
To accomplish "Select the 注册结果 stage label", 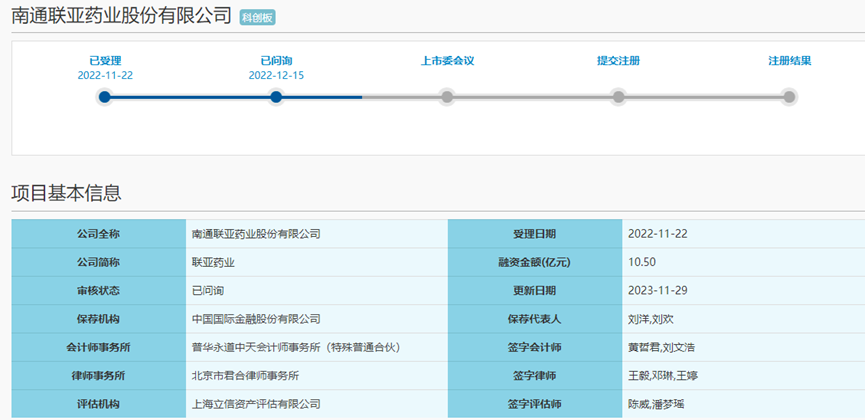I will [789, 61].
